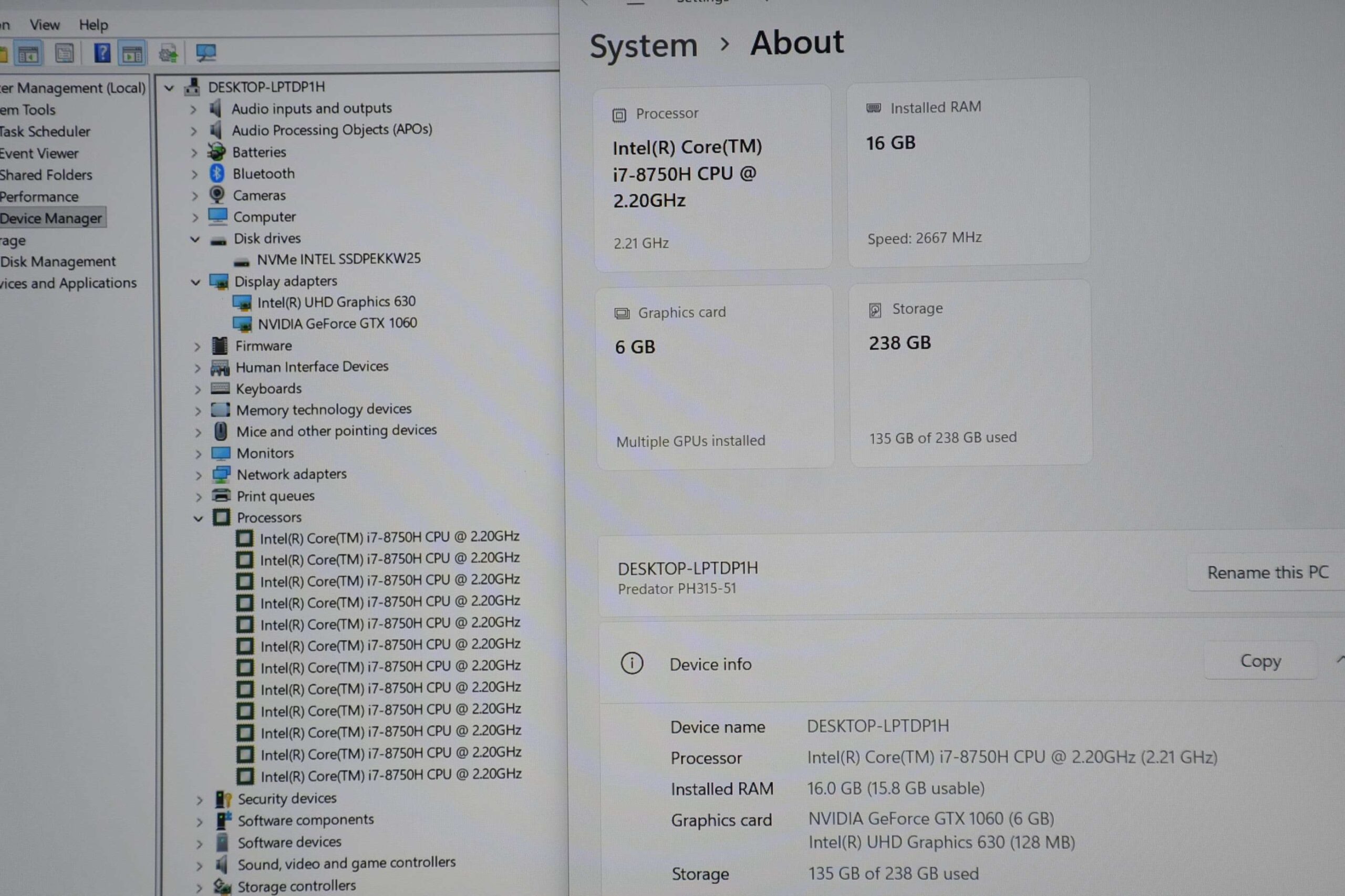
Task: Collapse the Display adapters node
Action: (x=195, y=282)
